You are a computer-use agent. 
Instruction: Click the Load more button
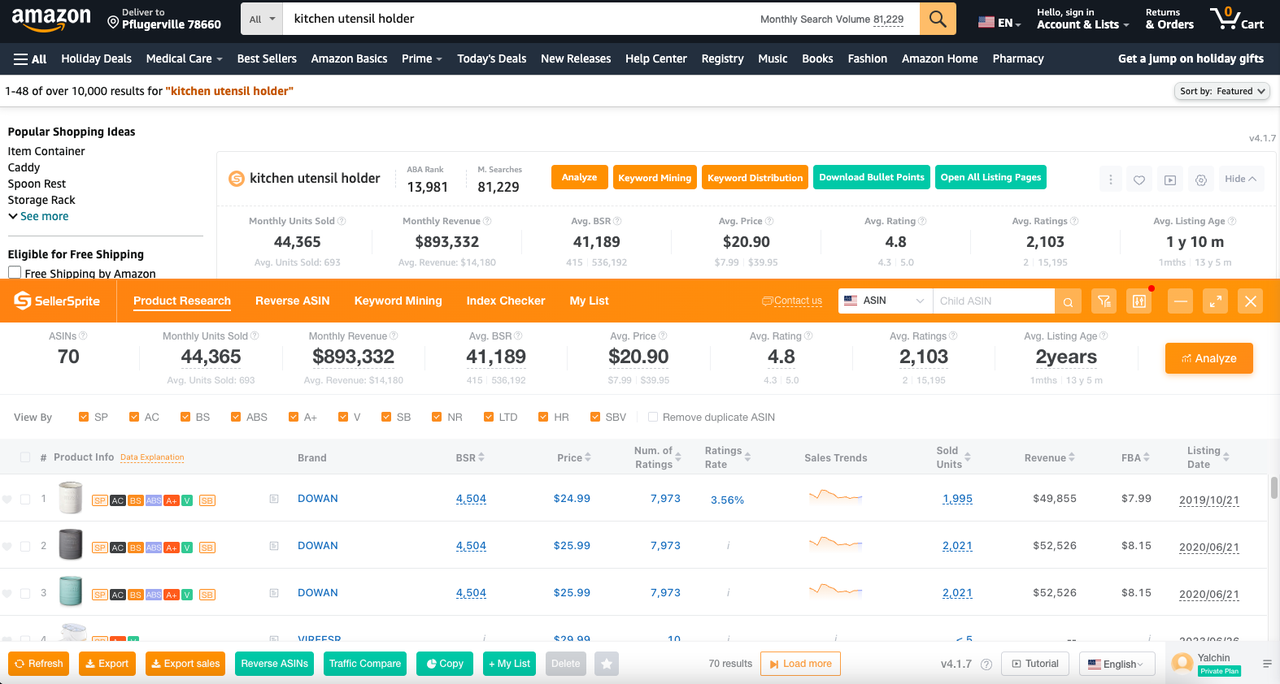(800, 663)
